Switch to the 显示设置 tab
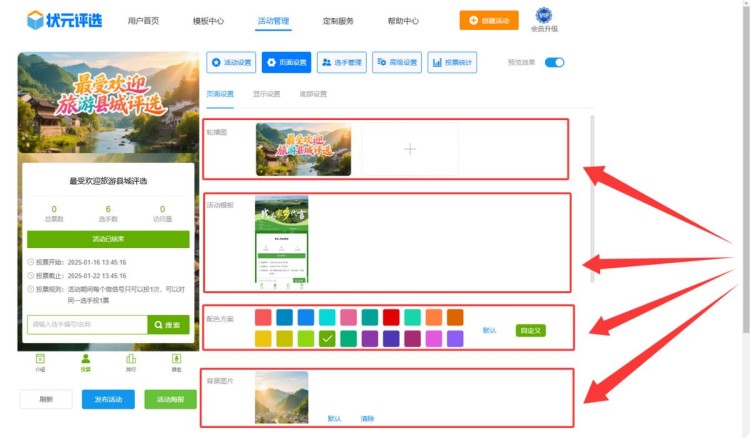The height and width of the screenshot is (438, 750). click(x=267, y=94)
